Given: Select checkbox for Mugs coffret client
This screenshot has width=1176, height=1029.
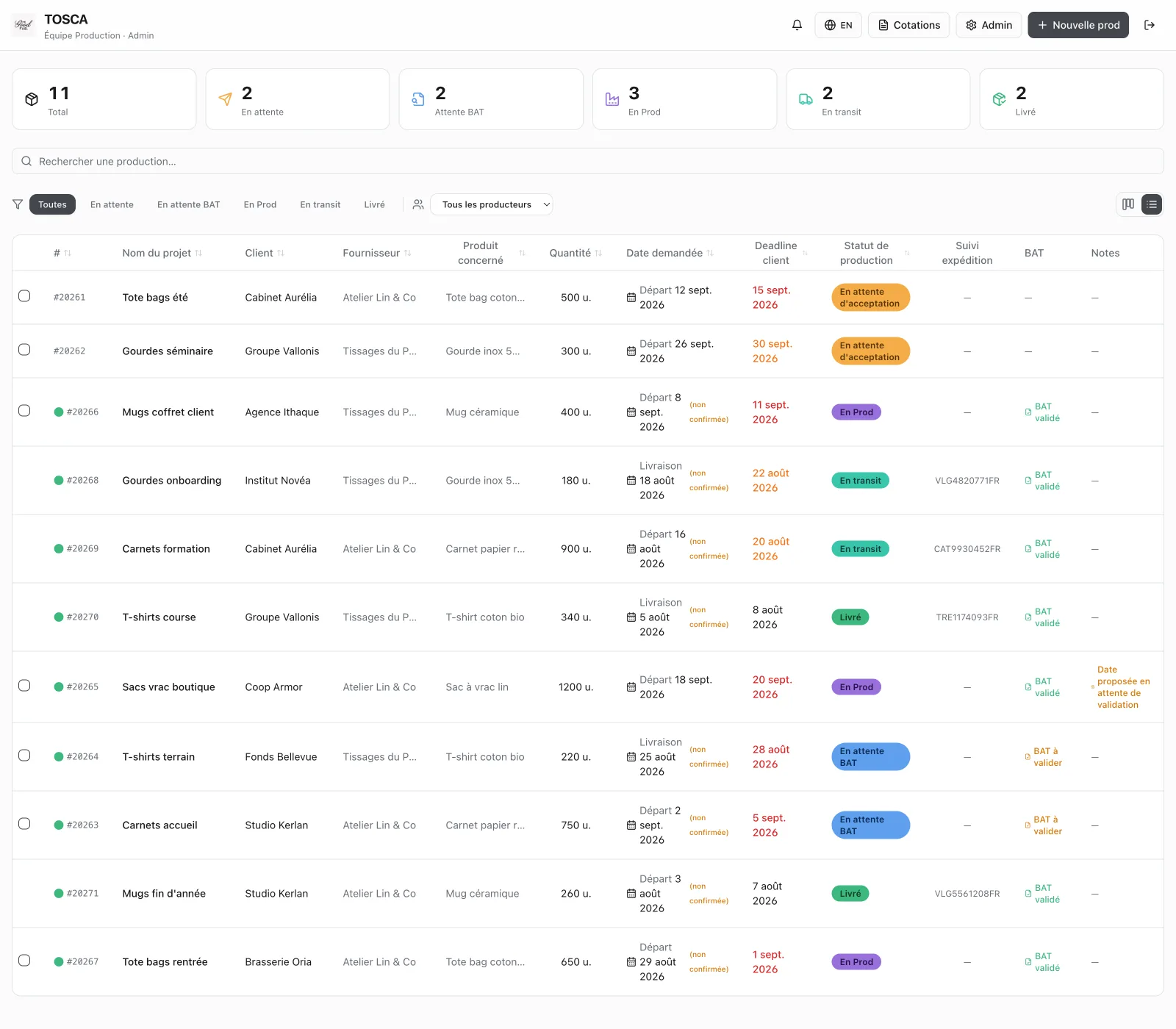Looking at the screenshot, I should 24,411.
